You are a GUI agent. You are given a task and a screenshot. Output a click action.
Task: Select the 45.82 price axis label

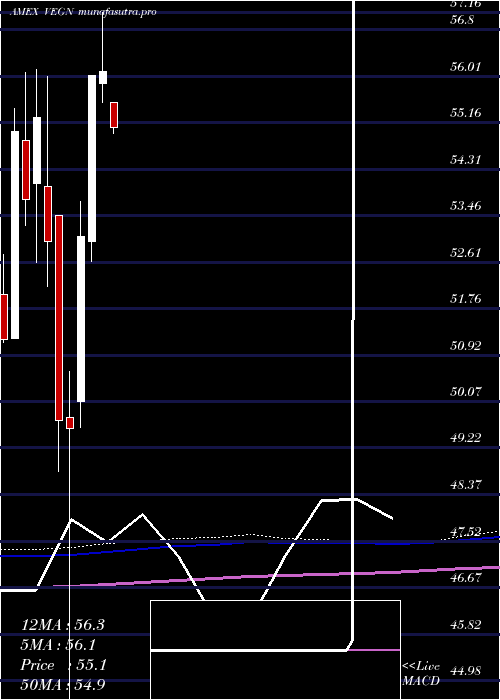[466, 624]
